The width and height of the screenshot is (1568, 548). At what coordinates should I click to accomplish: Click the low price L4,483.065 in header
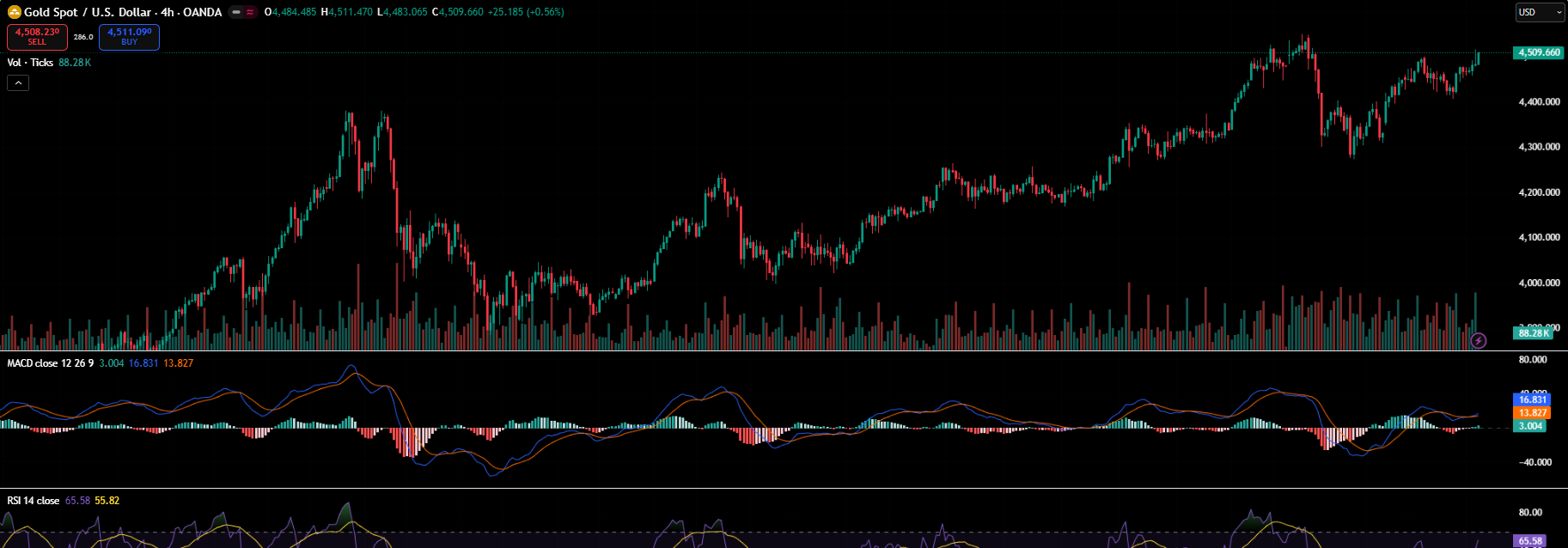pos(402,12)
